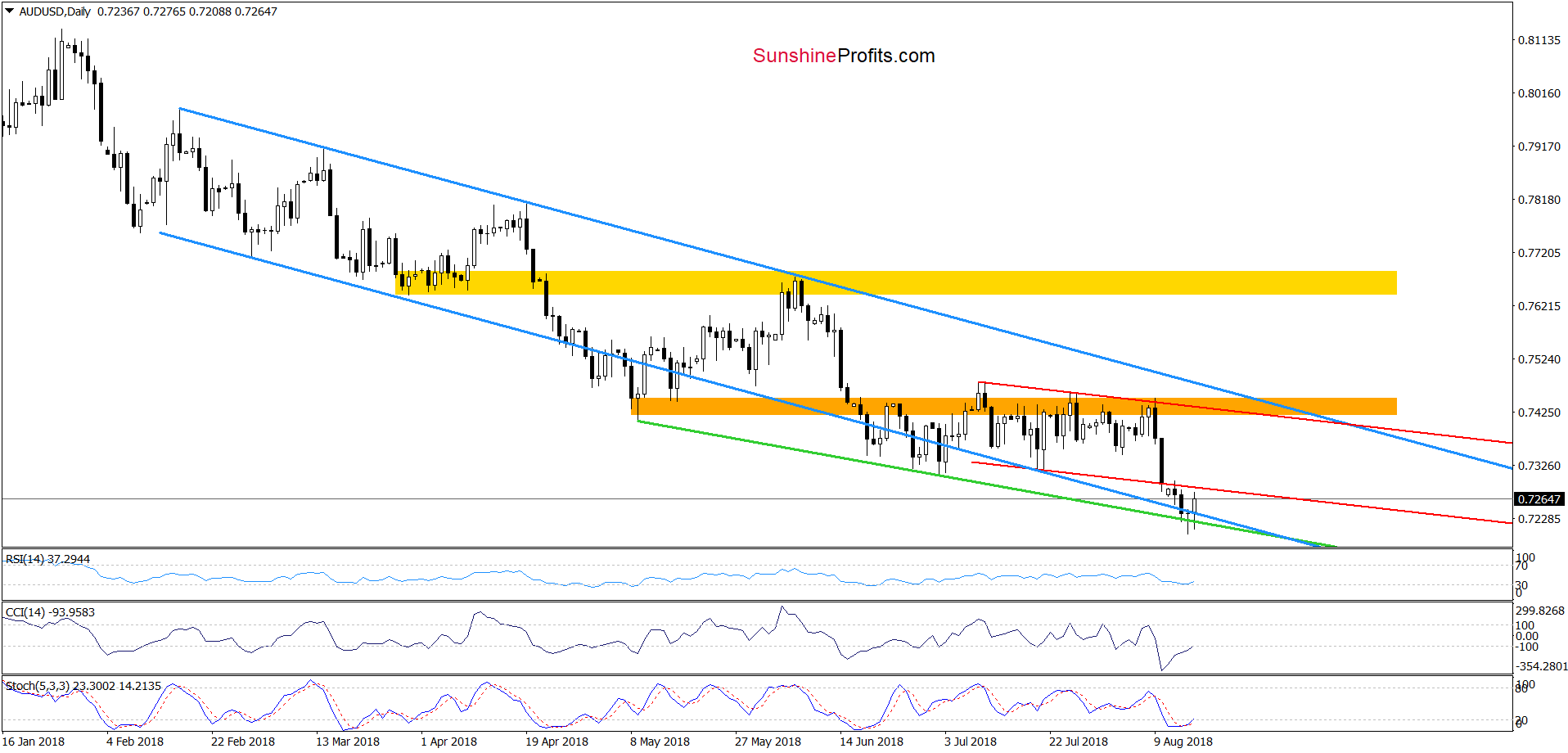Click the 22 Feb 2018 date label

[x=243, y=742]
